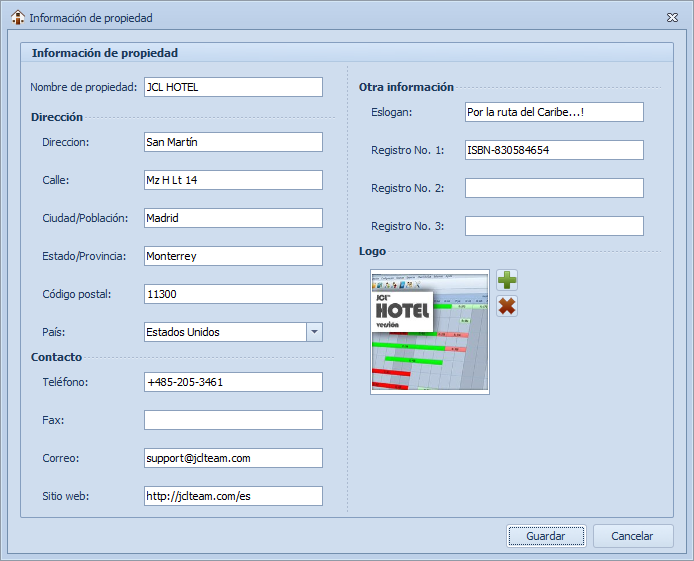Image resolution: width=694 pixels, height=561 pixels.
Task: Click the Nombre de propiedad field
Action: pos(233,87)
